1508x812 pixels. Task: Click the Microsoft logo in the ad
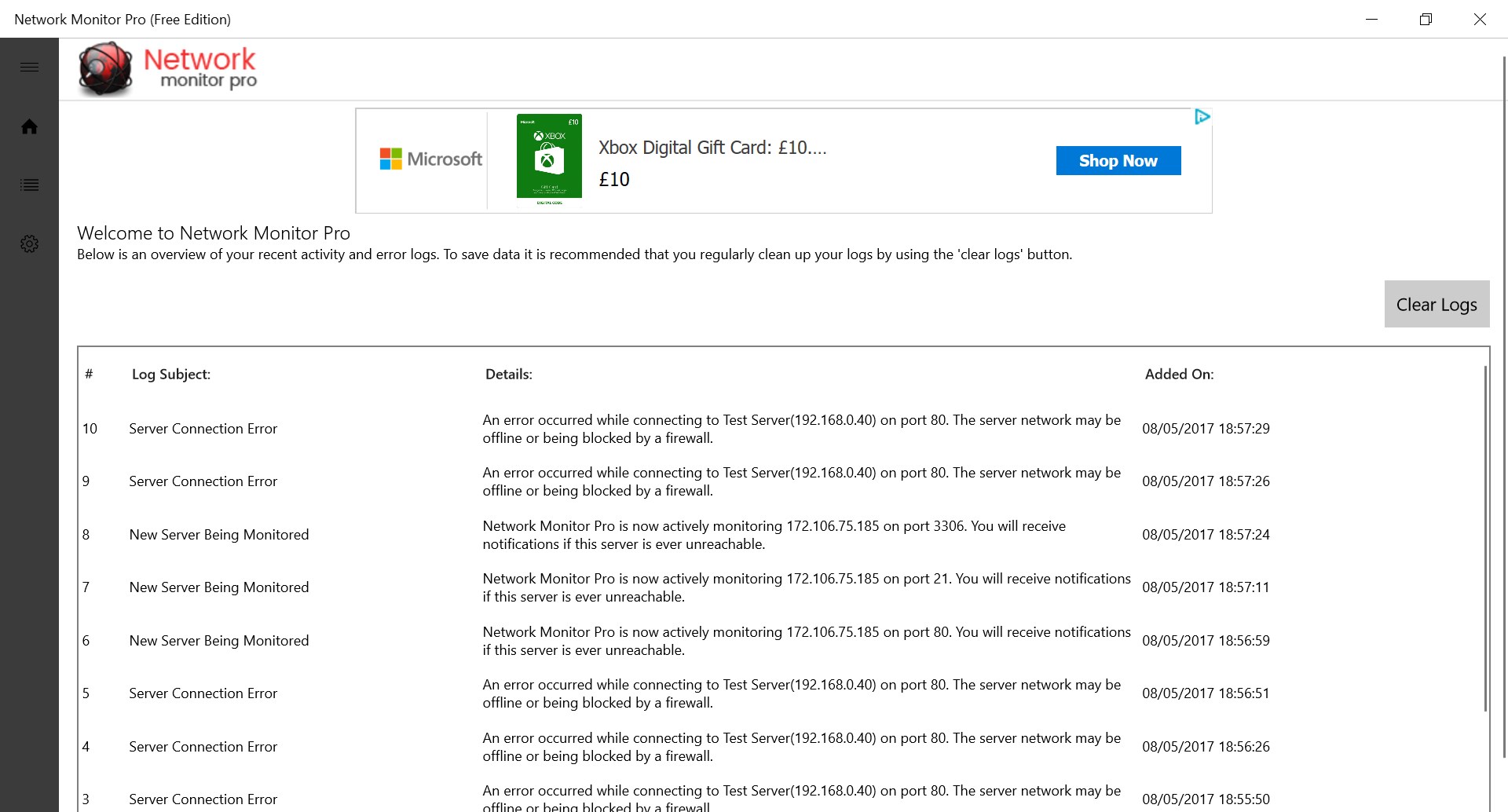point(431,159)
